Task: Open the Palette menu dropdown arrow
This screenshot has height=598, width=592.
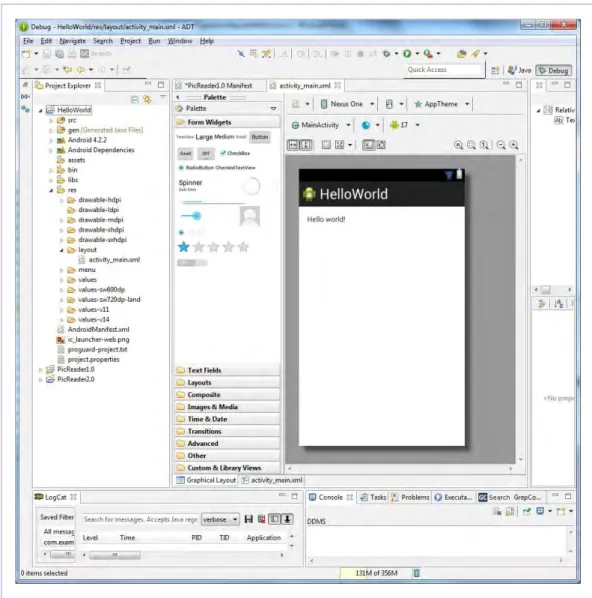Action: coord(273,109)
